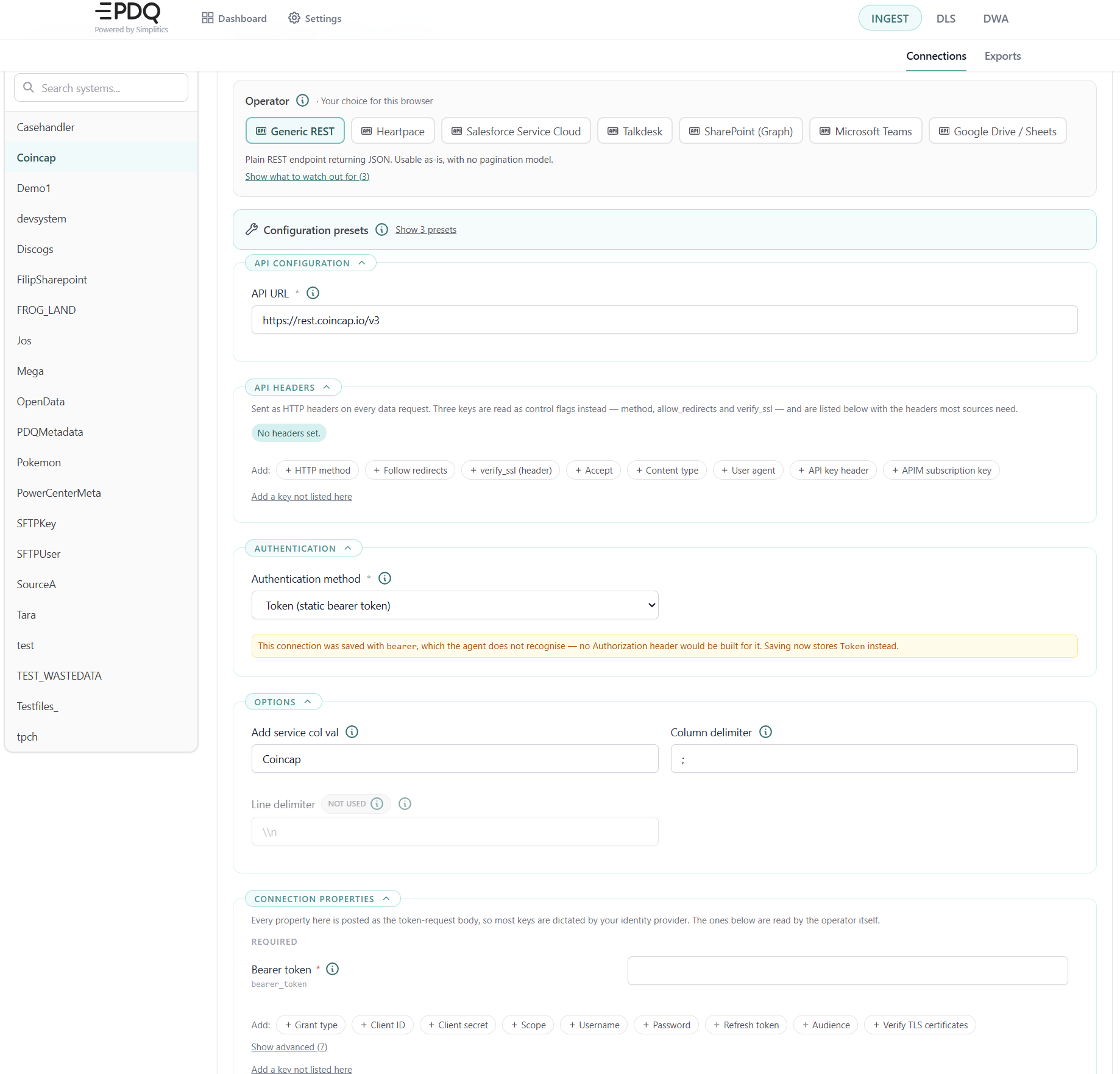Open the Exports tab
The height and width of the screenshot is (1074, 1120).
click(x=1002, y=56)
